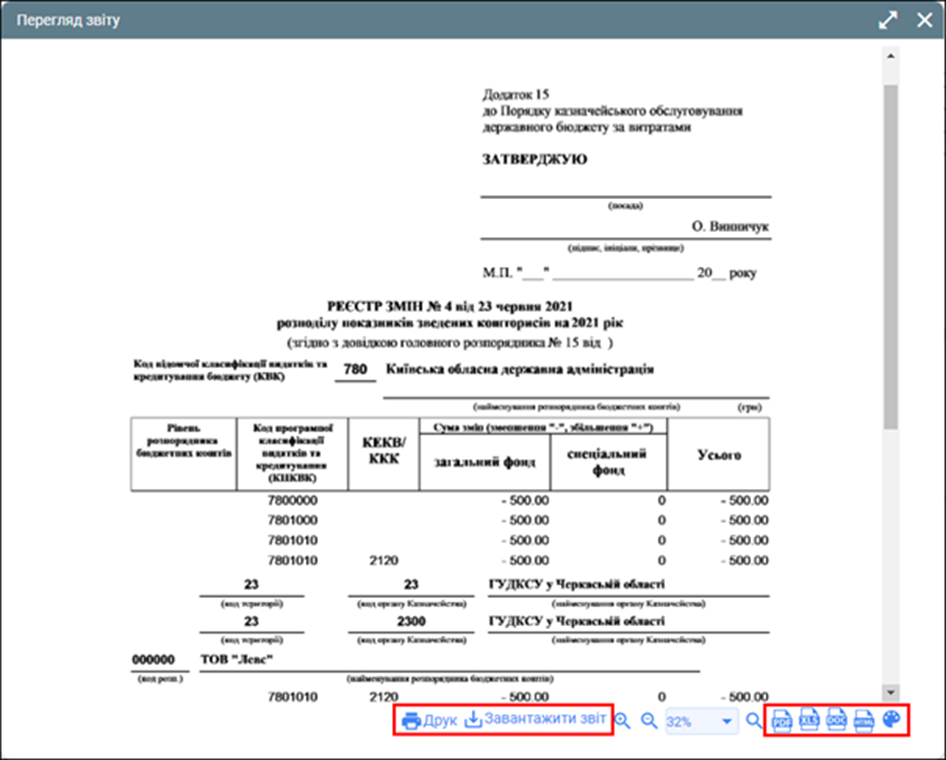The image size is (946, 760).
Task: Click the vertical scrollbar thumb
Action: [890, 250]
